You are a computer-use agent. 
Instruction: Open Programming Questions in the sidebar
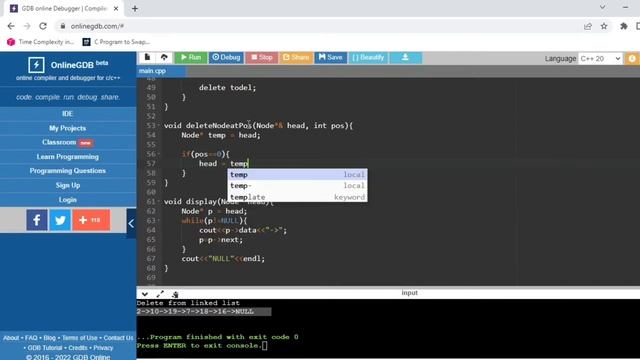pyautogui.click(x=68, y=171)
